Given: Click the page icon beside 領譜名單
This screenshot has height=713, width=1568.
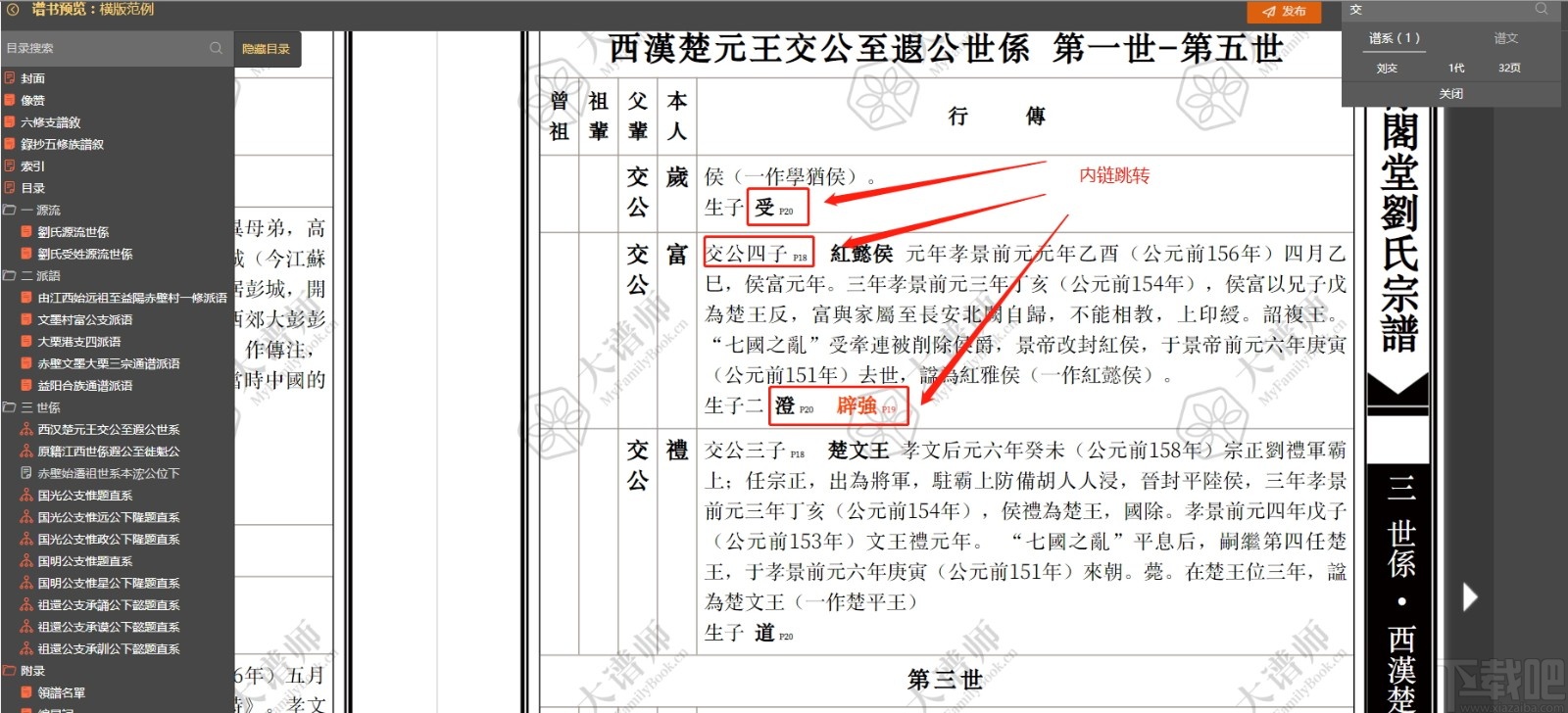Looking at the screenshot, I should point(26,692).
